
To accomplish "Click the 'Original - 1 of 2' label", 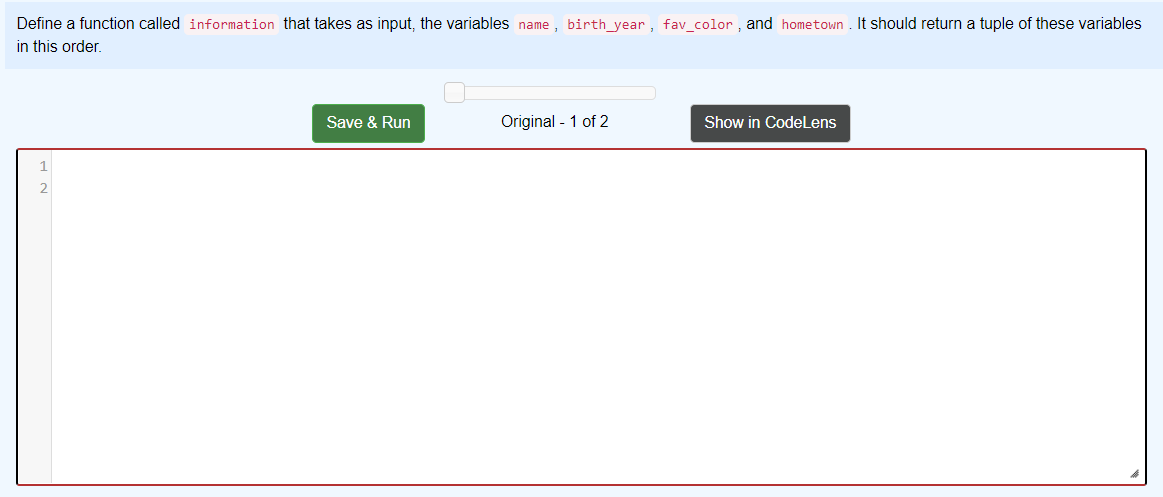I will [555, 122].
